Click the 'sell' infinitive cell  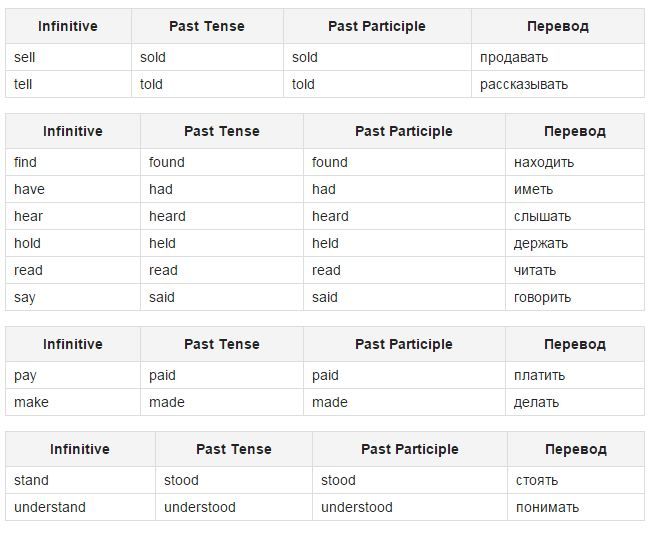coord(68,57)
